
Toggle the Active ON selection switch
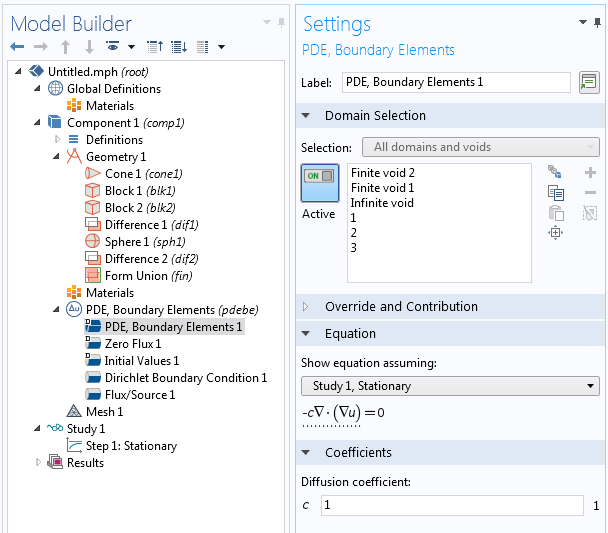[x=319, y=183]
